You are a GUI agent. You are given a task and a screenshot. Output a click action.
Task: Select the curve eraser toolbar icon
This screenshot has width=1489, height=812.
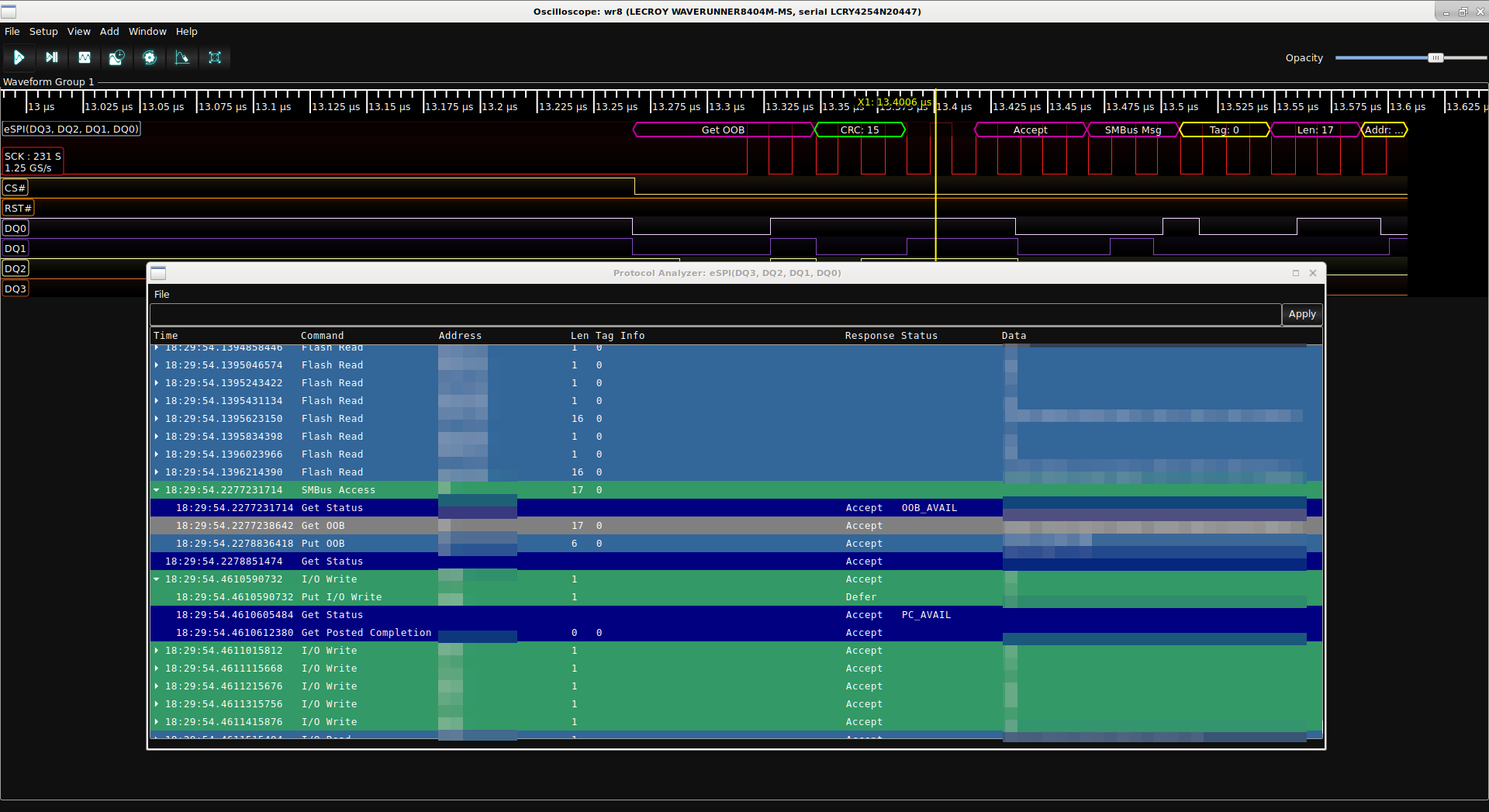pyautogui.click(x=182, y=57)
